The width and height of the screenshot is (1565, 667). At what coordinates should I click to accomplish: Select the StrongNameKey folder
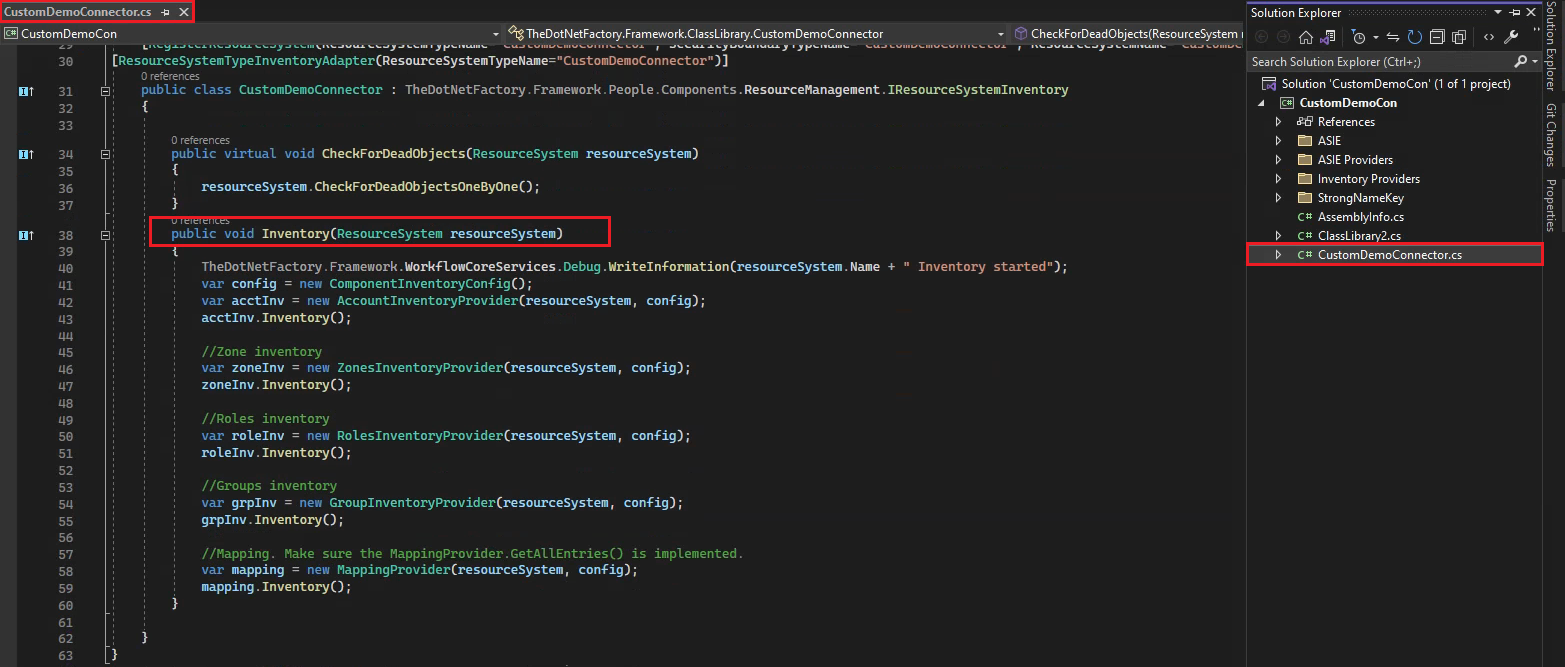tap(1361, 198)
